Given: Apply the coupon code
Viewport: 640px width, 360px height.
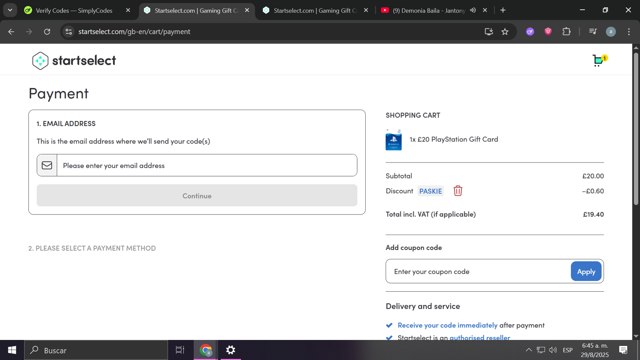Looking at the screenshot, I should (586, 271).
